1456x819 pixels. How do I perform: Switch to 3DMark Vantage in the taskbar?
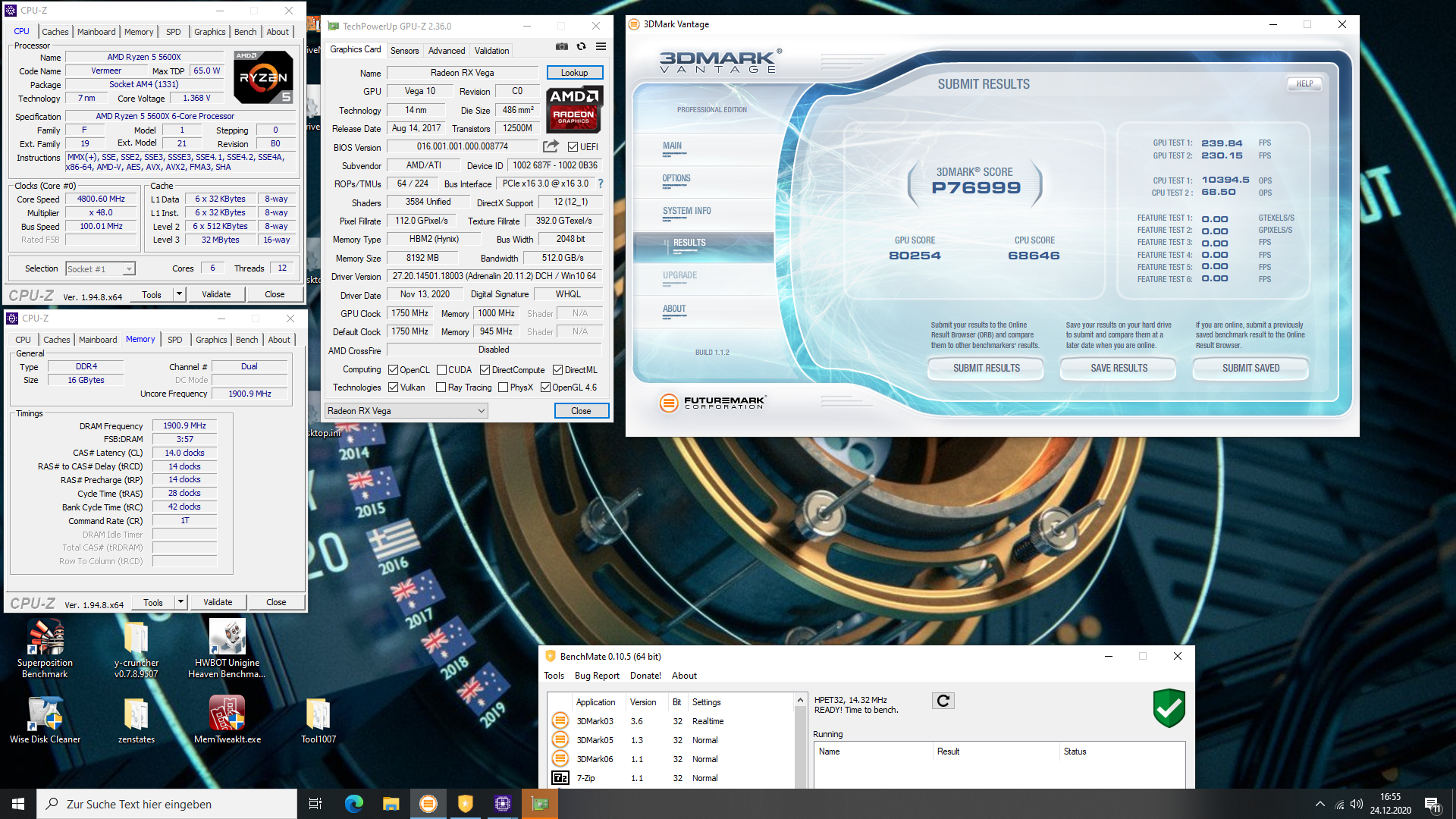pos(428,804)
